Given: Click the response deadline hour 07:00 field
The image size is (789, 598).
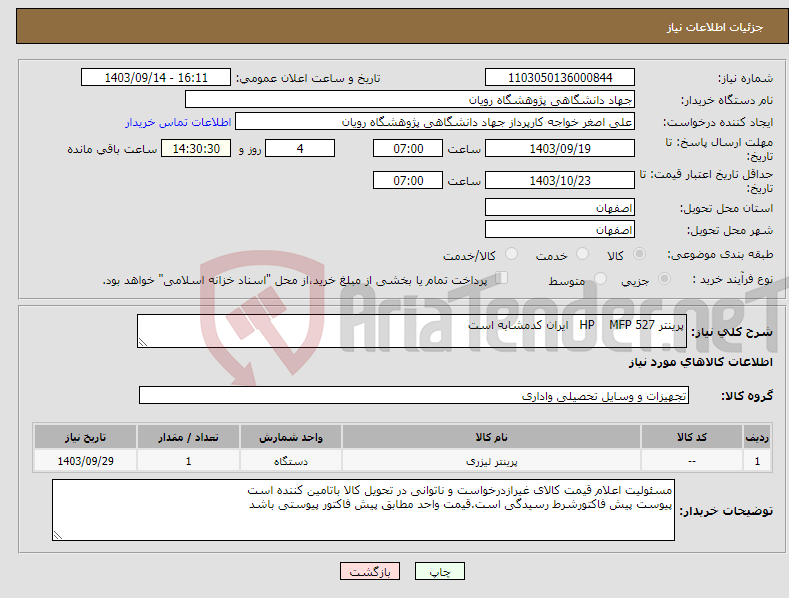Looking at the screenshot, I should point(408,148).
